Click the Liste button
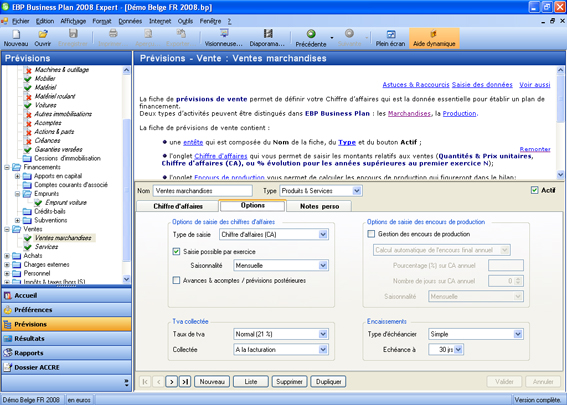Image resolution: width=567 pixels, height=405 pixels. click(251, 381)
